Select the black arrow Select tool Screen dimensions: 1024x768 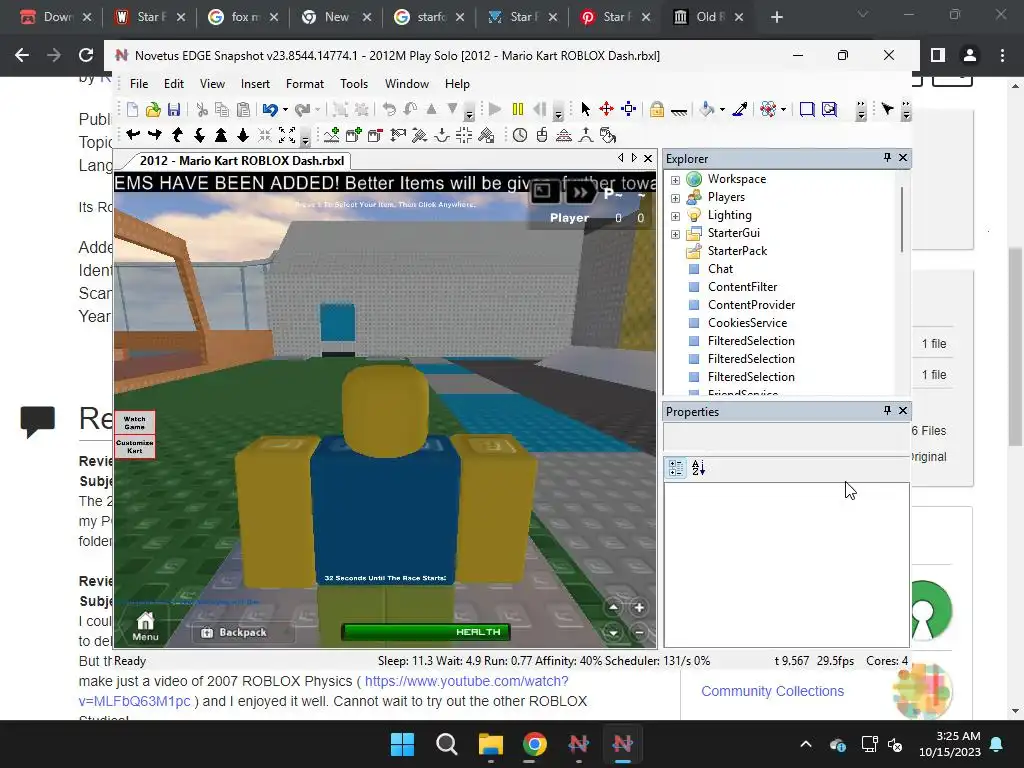point(585,109)
